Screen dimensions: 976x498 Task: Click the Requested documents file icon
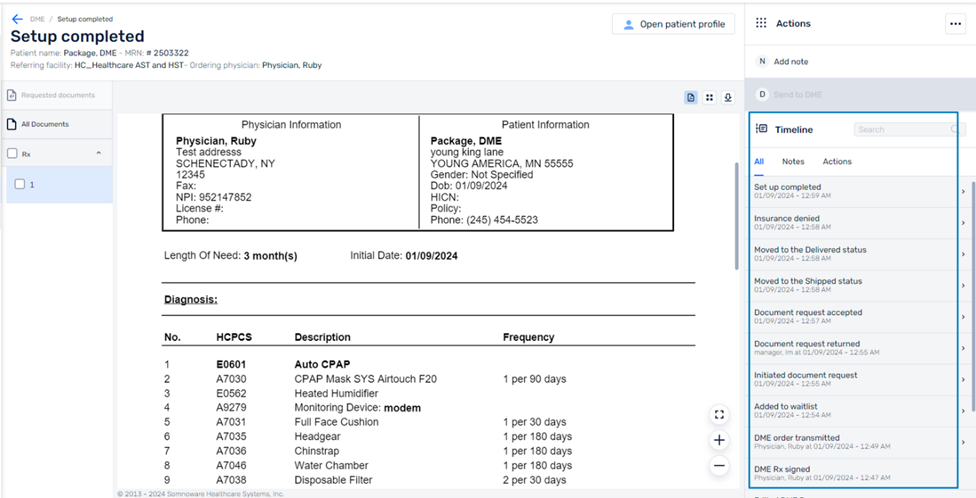[11, 95]
